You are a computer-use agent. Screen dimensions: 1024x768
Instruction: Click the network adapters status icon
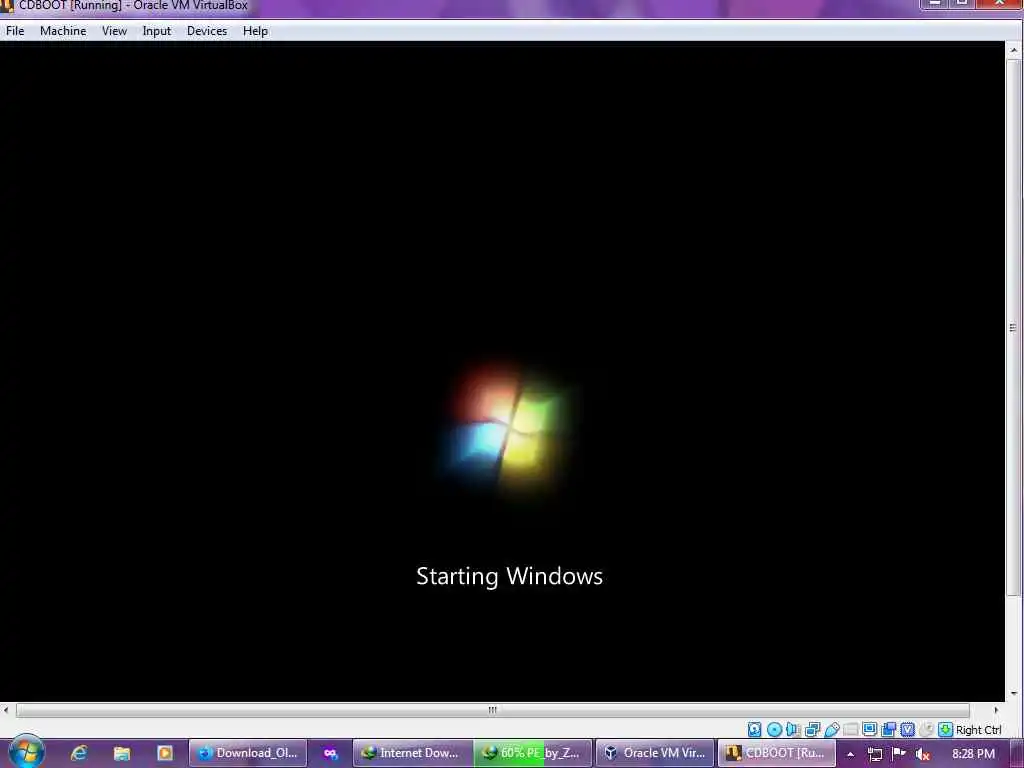(x=812, y=729)
